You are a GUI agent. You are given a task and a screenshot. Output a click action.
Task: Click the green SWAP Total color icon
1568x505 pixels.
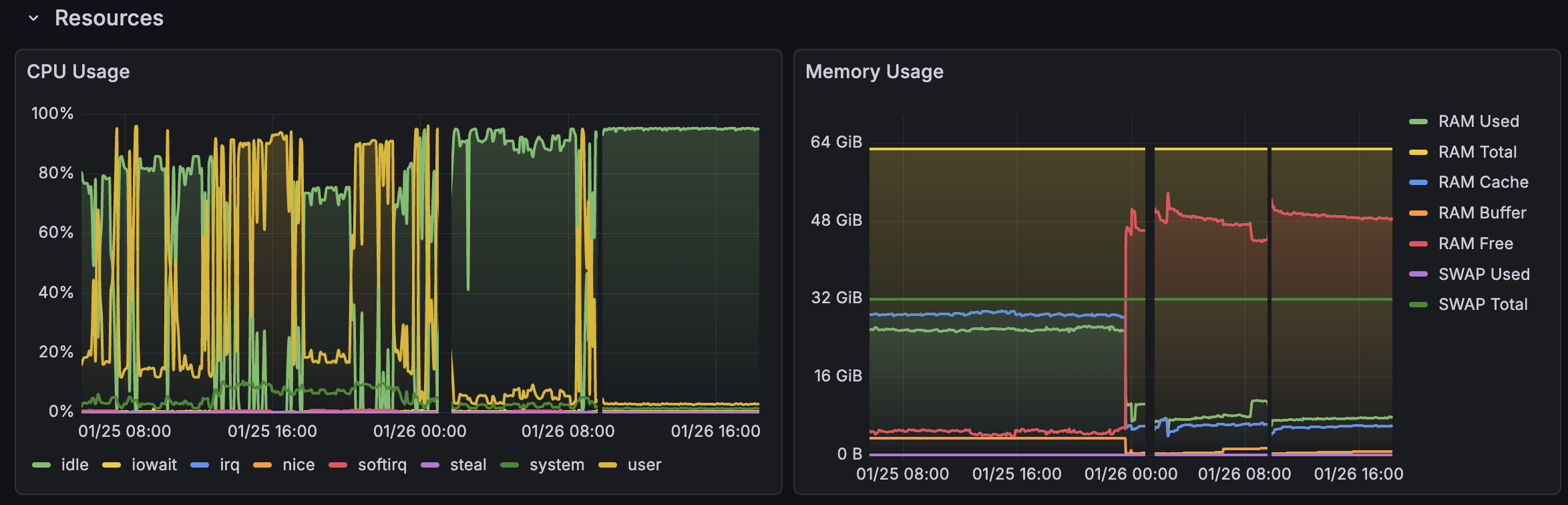1418,305
